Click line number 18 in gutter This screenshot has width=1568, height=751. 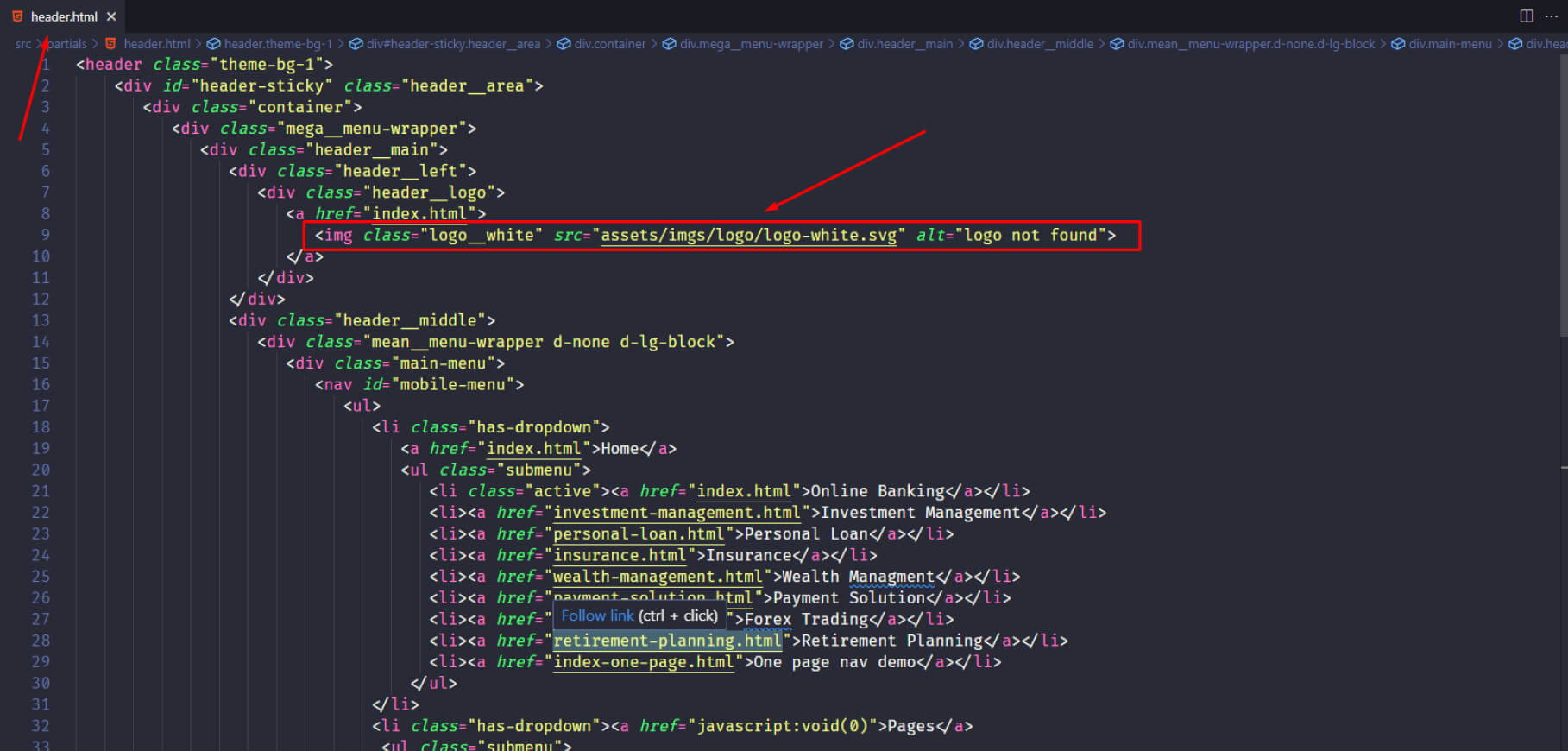coord(41,426)
